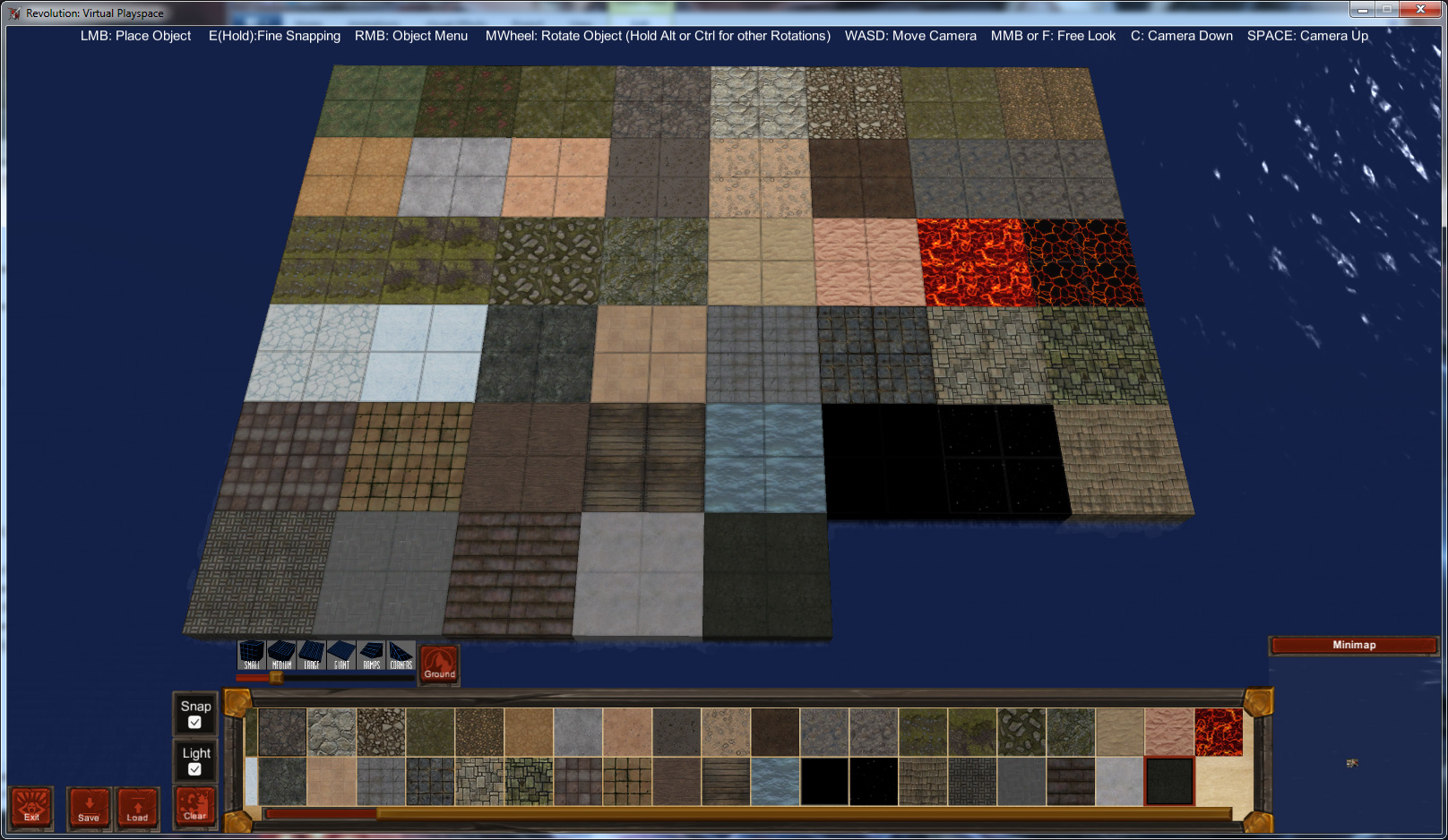
Task: Open the Minimap panel header
Action: point(1353,644)
